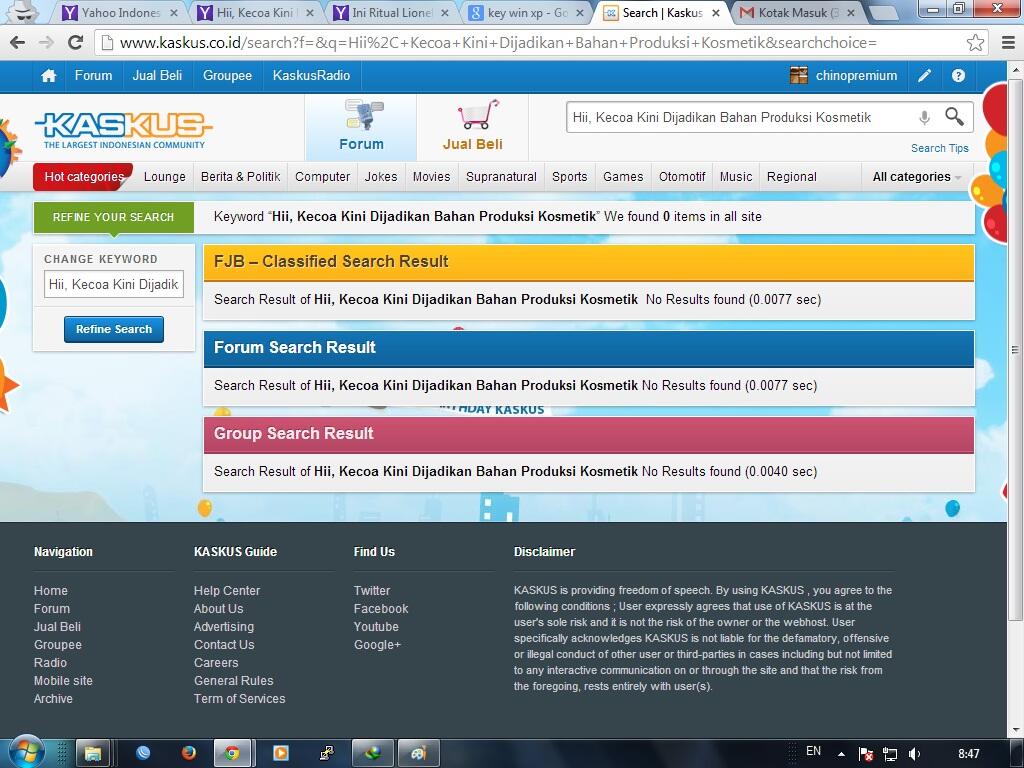
Task: Expand the All categories dropdown
Action: coord(917,177)
